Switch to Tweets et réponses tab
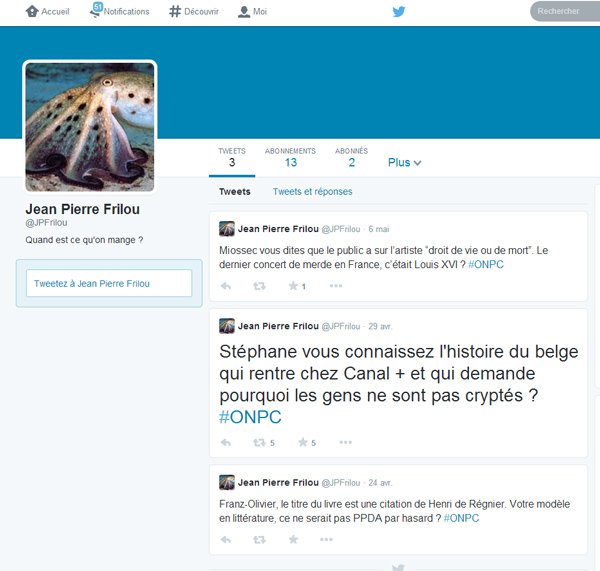 312,192
